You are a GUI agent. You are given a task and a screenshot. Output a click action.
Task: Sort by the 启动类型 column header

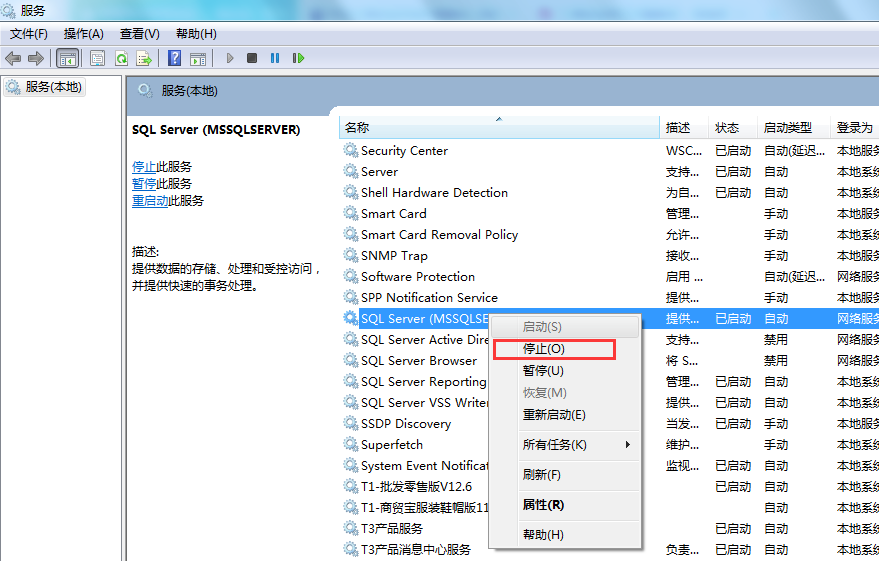793,128
